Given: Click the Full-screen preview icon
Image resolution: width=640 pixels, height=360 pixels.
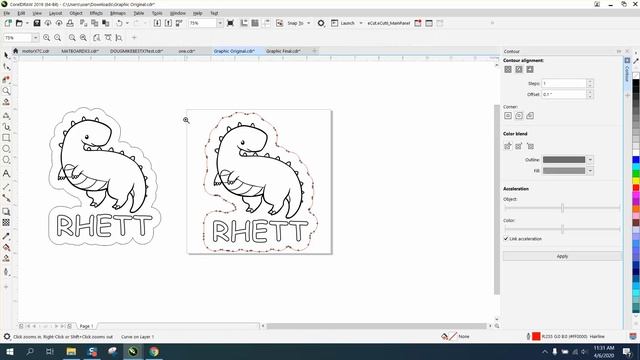Looking at the screenshot, I should tap(230, 23).
